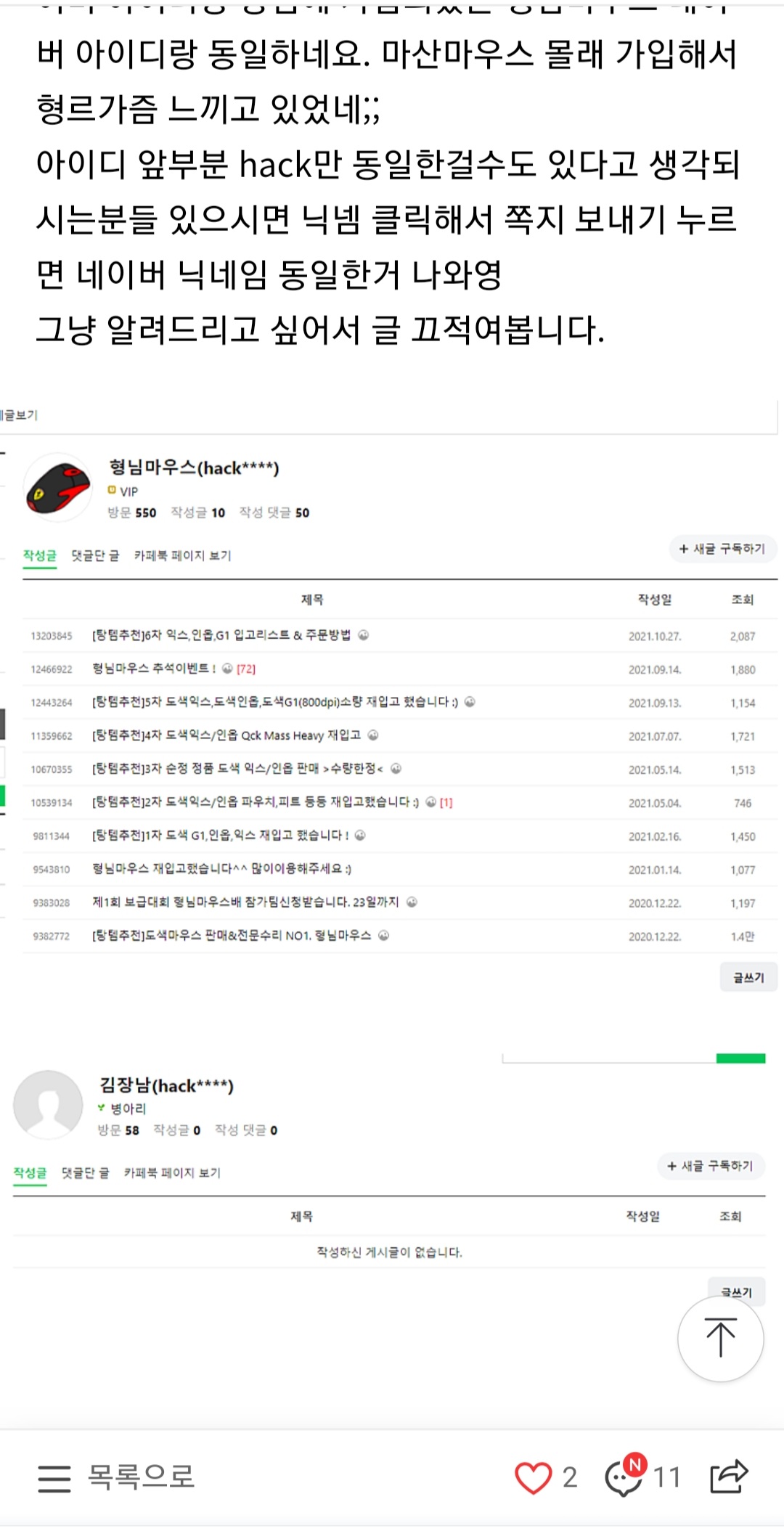Tap the 김장남(hack****) nickname

click(x=166, y=1085)
